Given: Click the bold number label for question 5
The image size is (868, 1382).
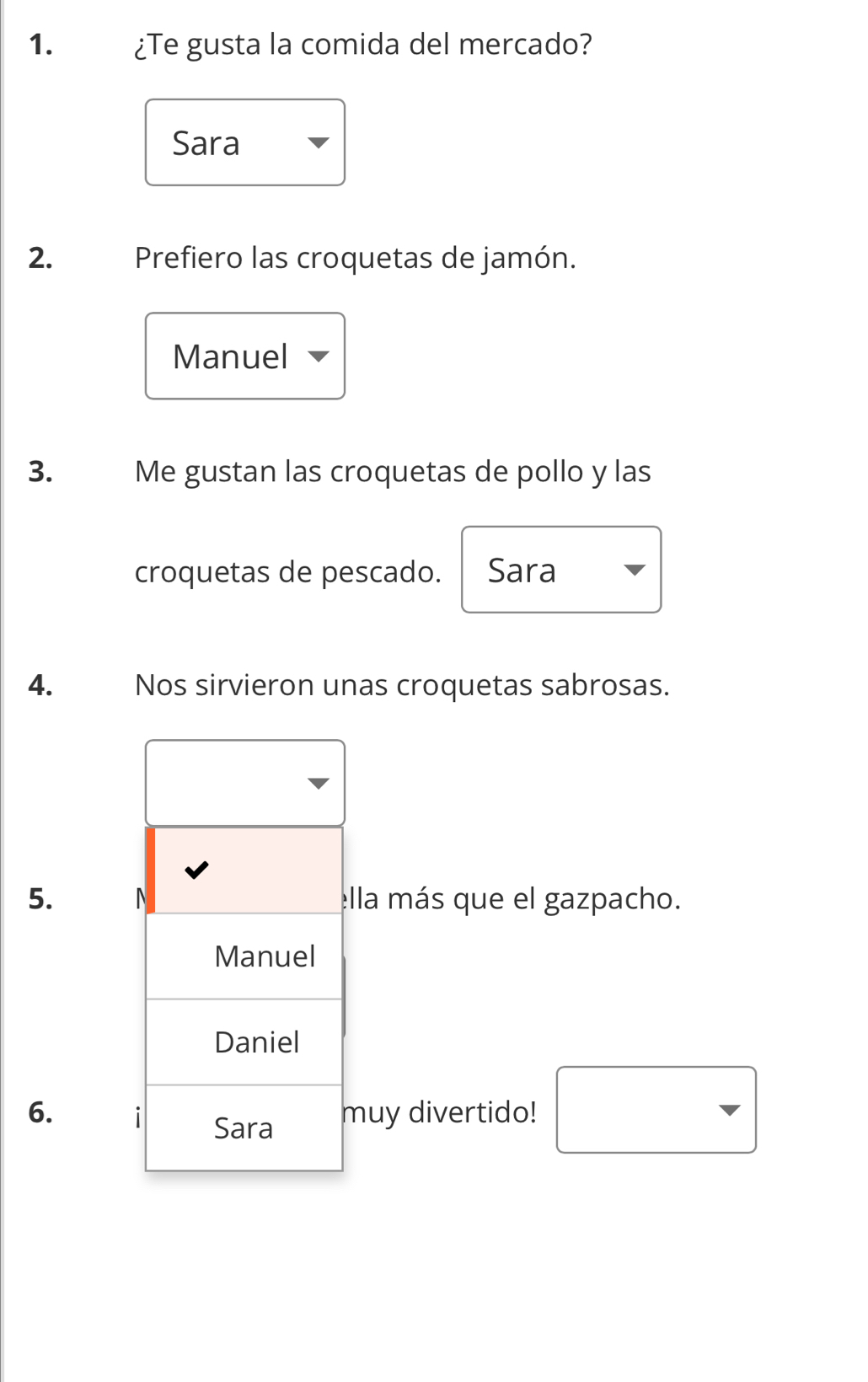Looking at the screenshot, I should [42, 898].
